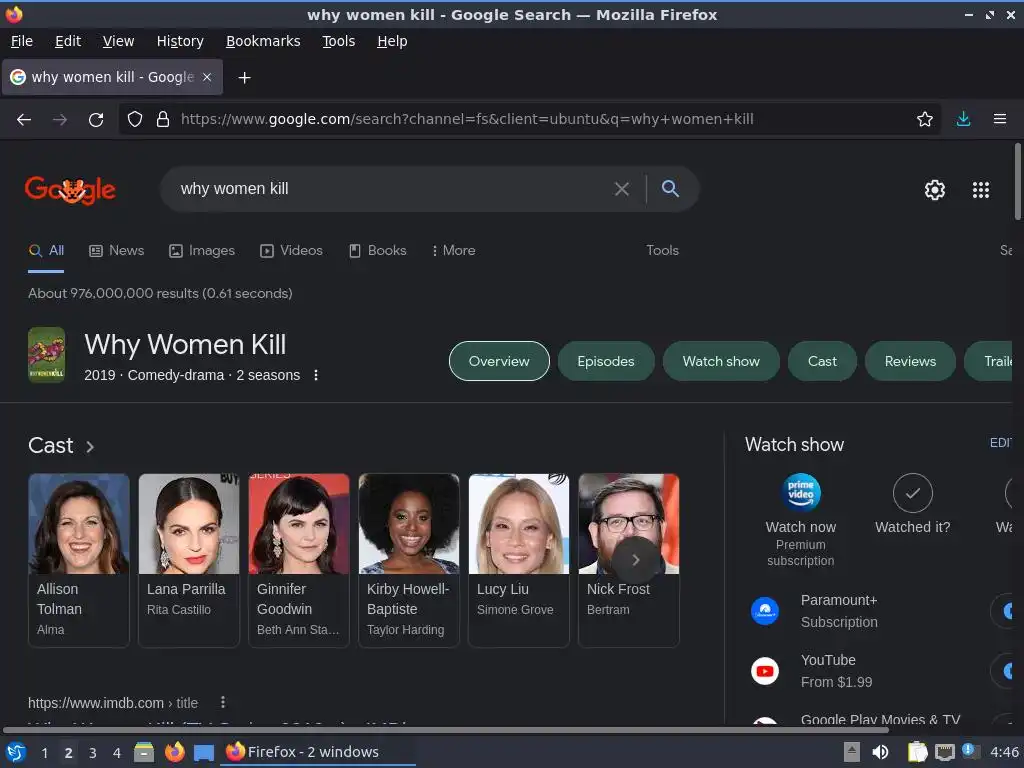
Task: Open a new tab with the plus button
Action: (x=244, y=78)
